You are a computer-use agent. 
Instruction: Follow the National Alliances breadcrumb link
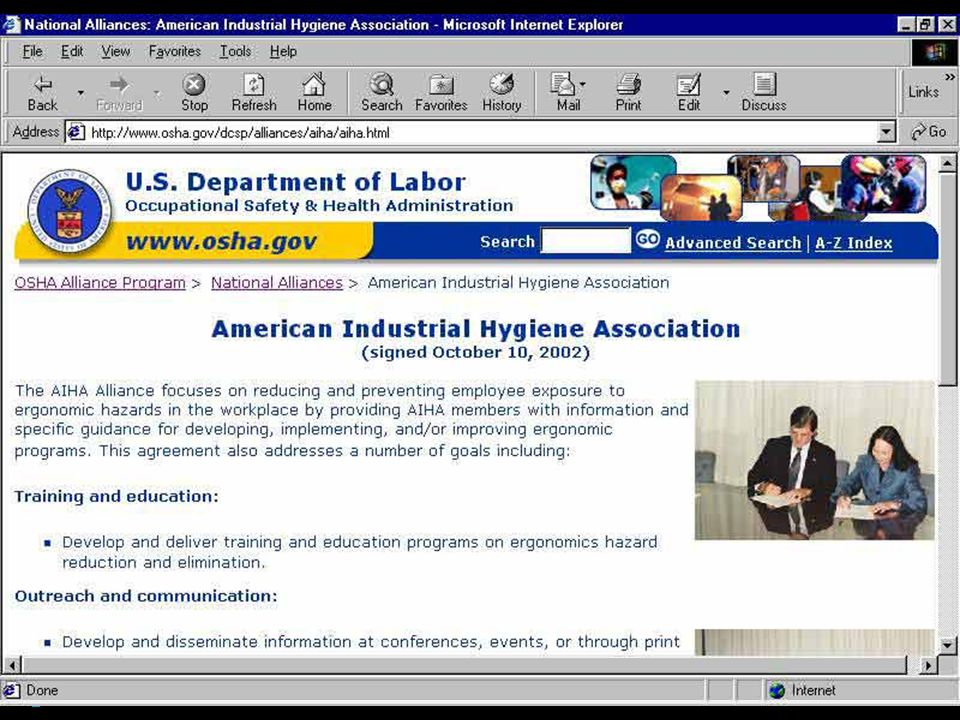277,283
